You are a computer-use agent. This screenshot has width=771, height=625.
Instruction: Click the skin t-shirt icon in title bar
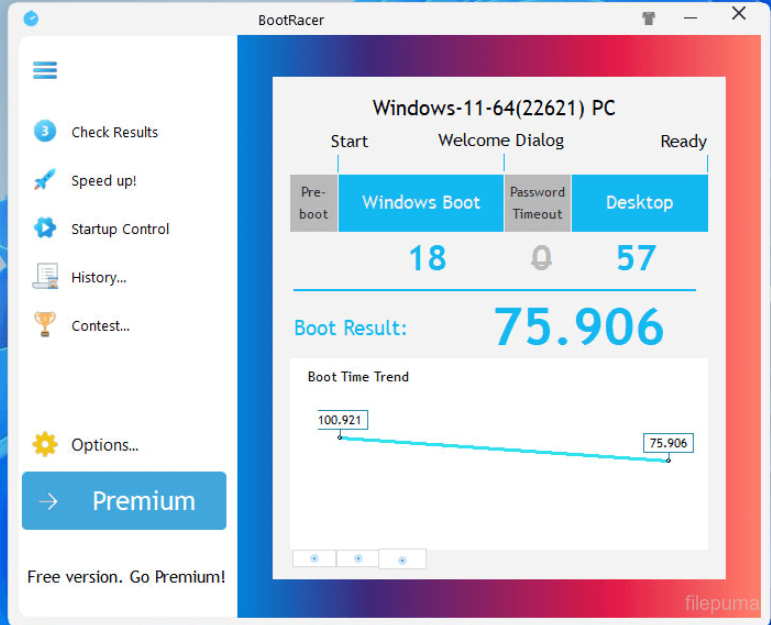[649, 19]
